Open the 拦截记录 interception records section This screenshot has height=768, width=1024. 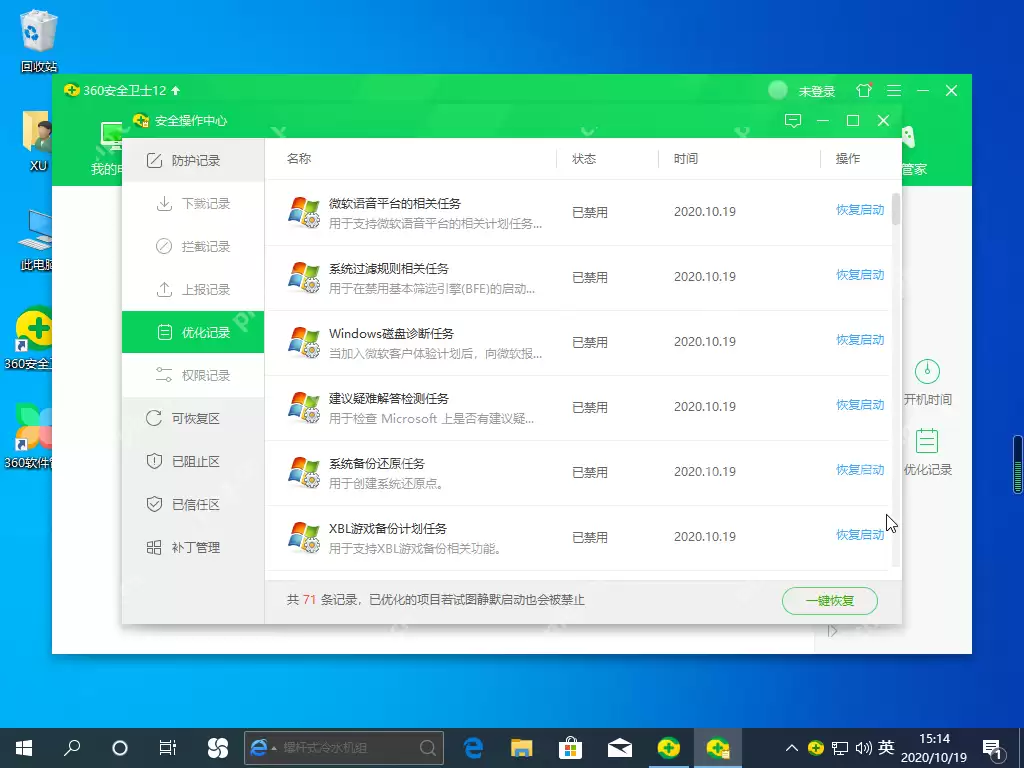[x=194, y=247]
